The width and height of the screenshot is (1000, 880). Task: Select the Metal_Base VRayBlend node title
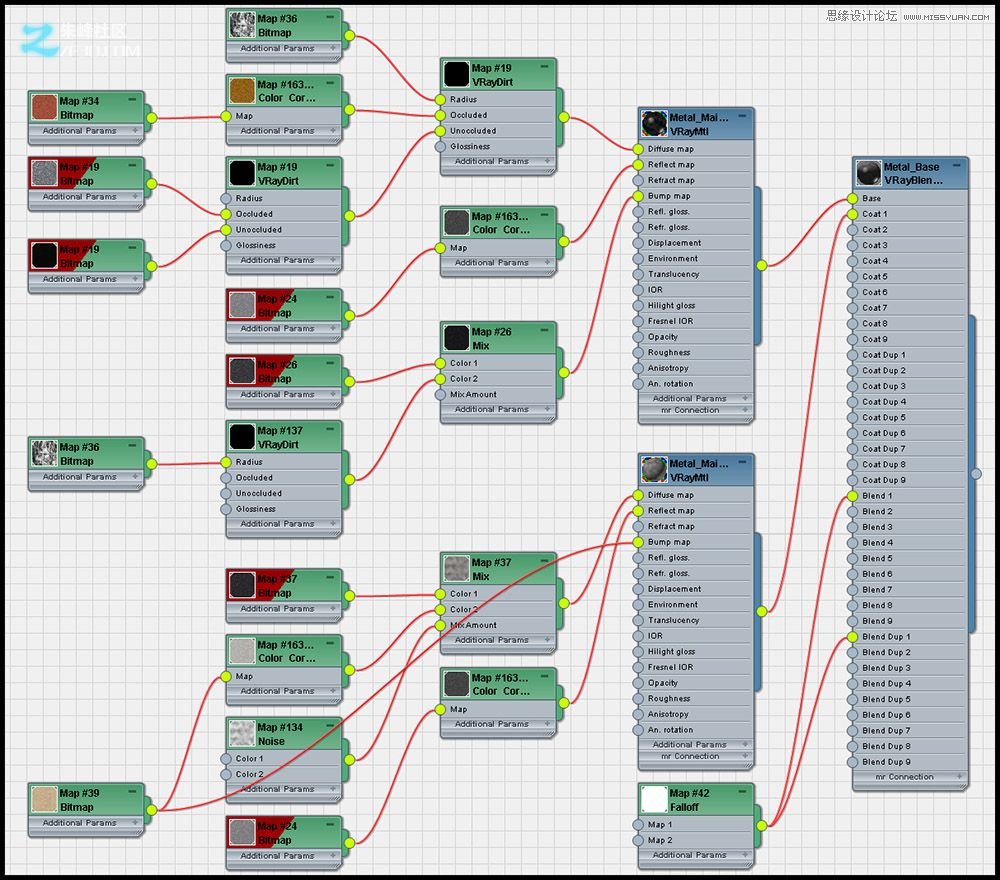(913, 173)
